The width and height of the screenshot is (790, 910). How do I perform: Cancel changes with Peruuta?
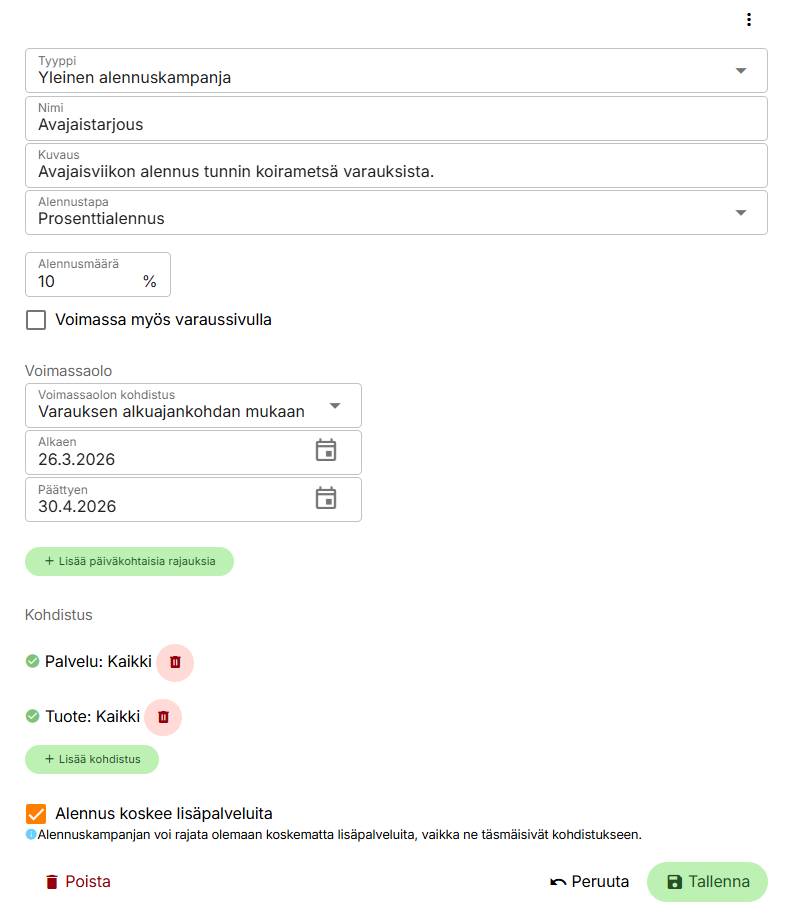tap(590, 882)
